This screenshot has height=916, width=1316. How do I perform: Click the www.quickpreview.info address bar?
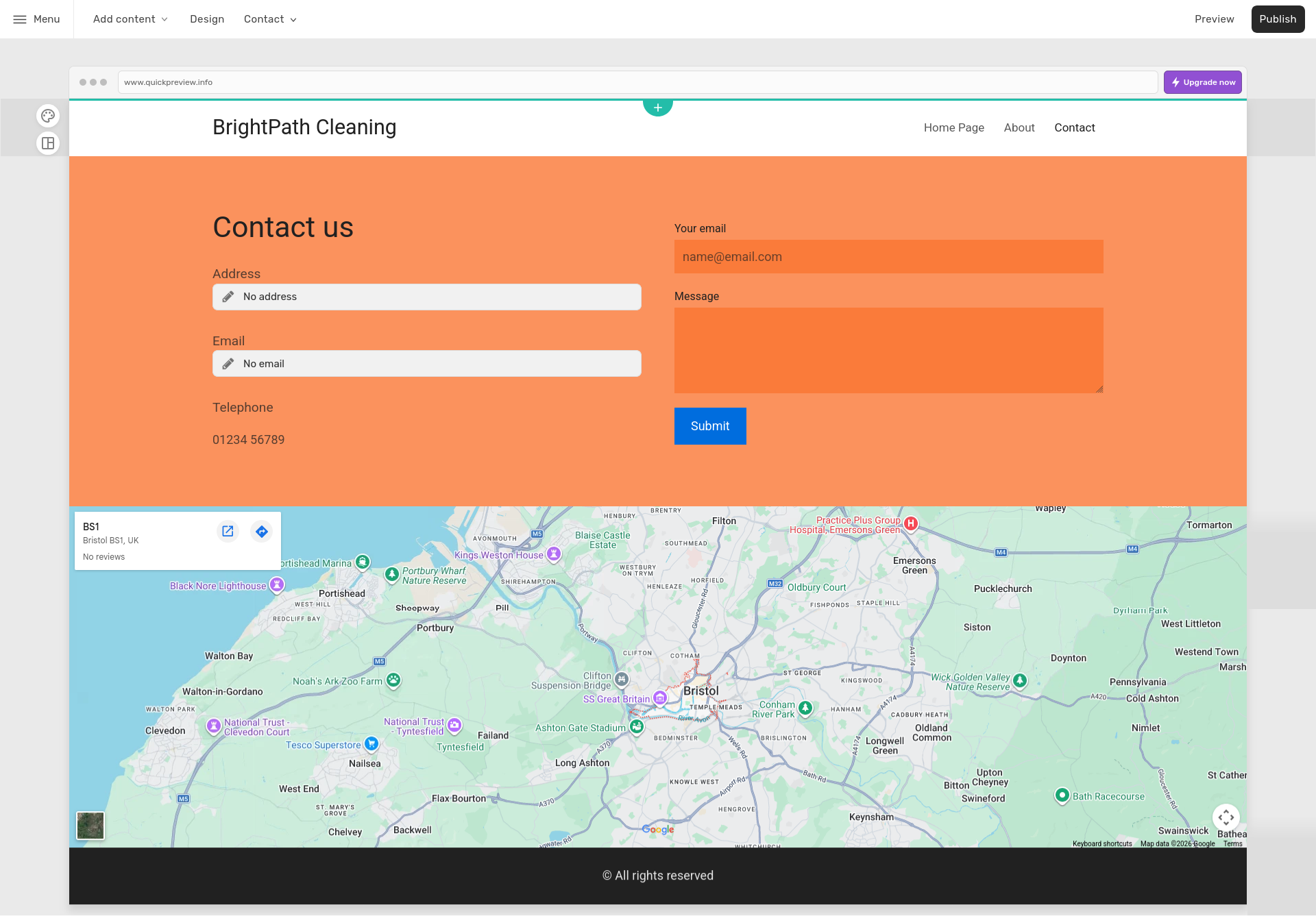pyautogui.click(x=637, y=82)
